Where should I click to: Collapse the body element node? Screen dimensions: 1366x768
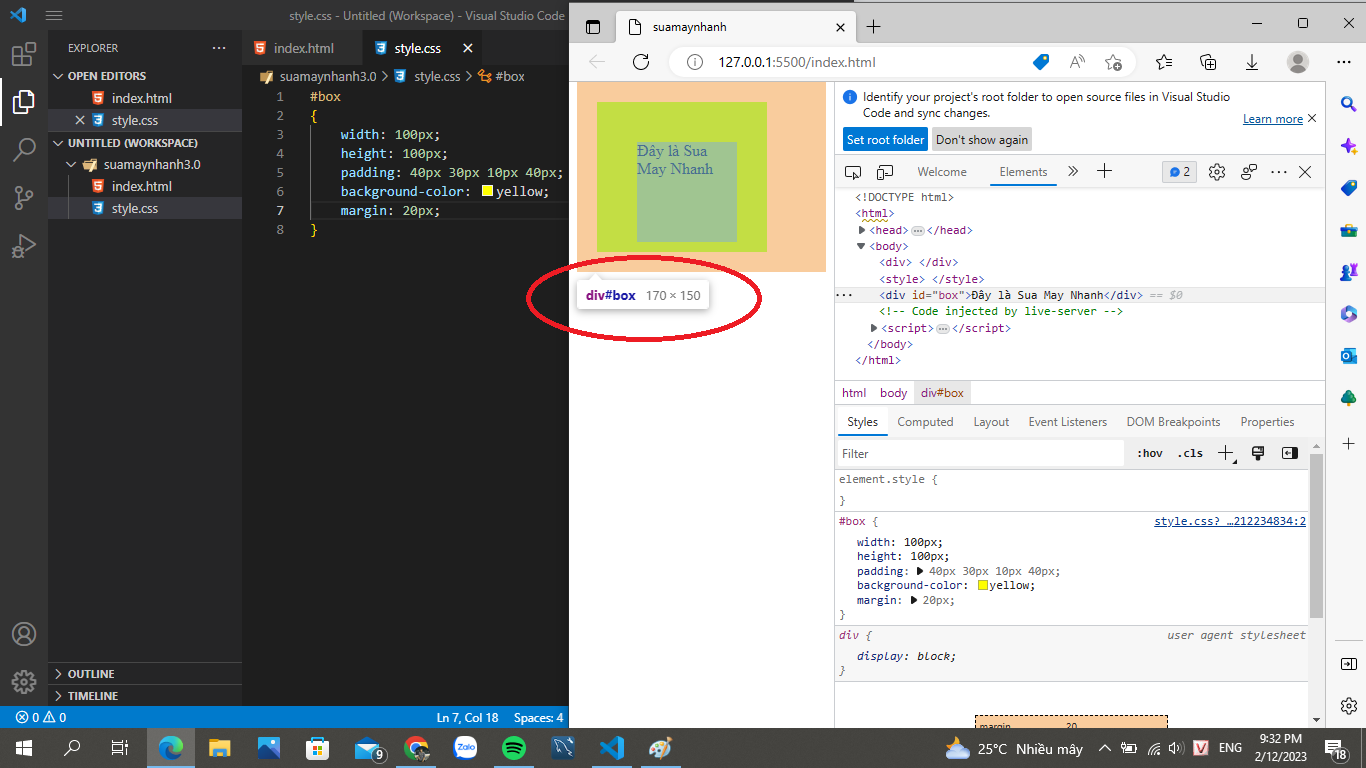pyautogui.click(x=861, y=246)
